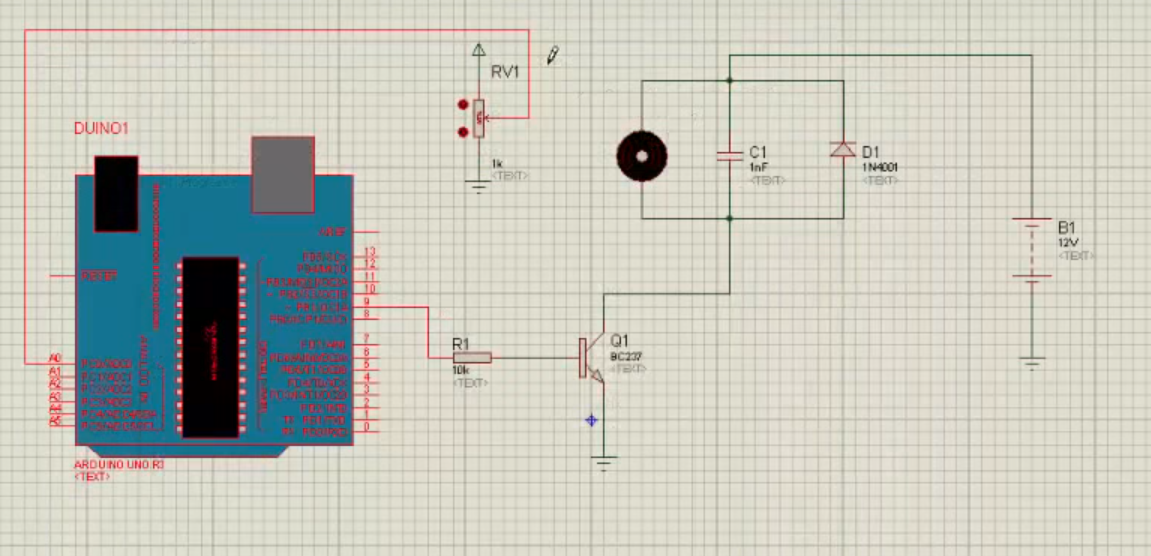Click the BC237 transistor value
The height and width of the screenshot is (556, 1151).
pos(624,356)
